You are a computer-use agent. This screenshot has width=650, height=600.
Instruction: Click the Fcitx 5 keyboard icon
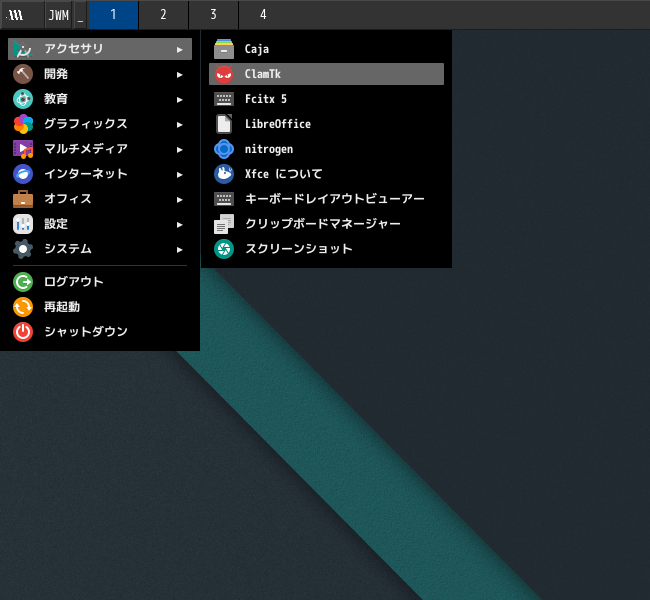click(x=224, y=99)
